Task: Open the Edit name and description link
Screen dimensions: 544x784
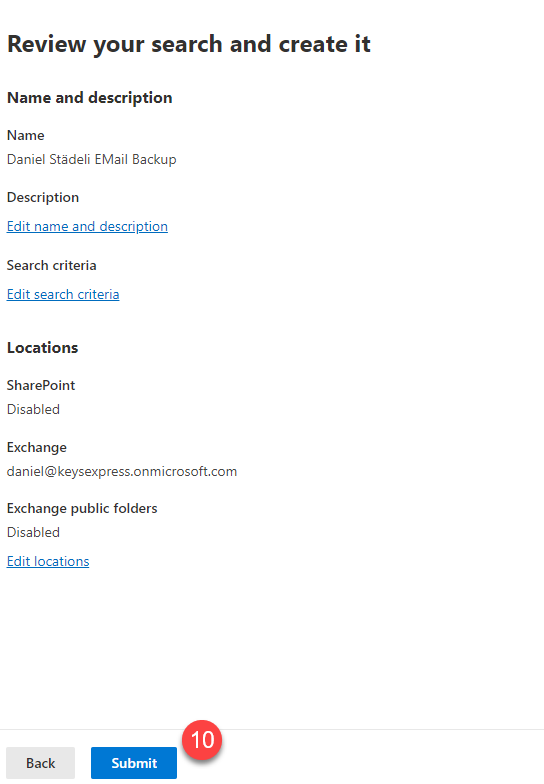Action: click(88, 226)
